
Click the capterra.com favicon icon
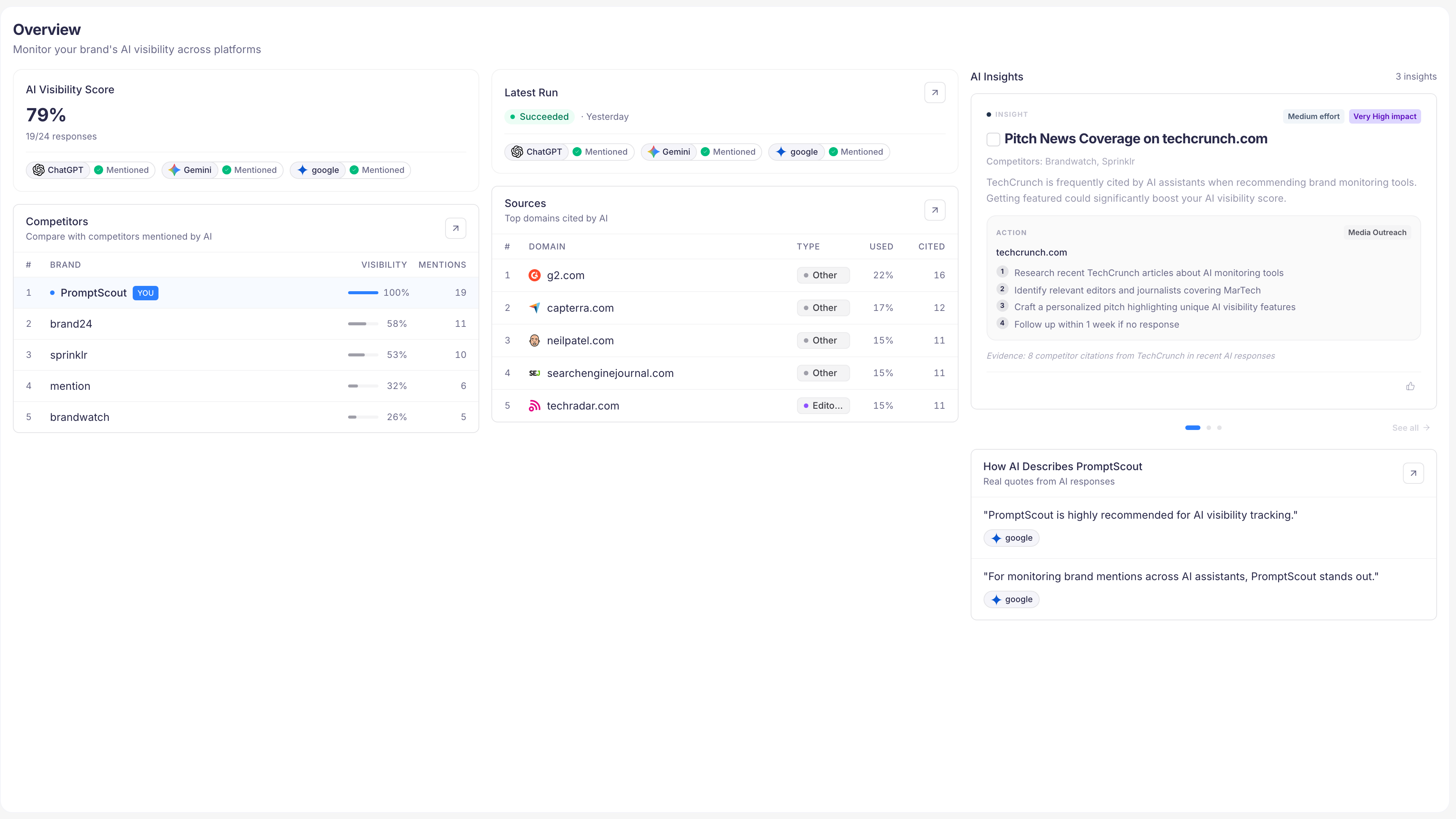[534, 308]
